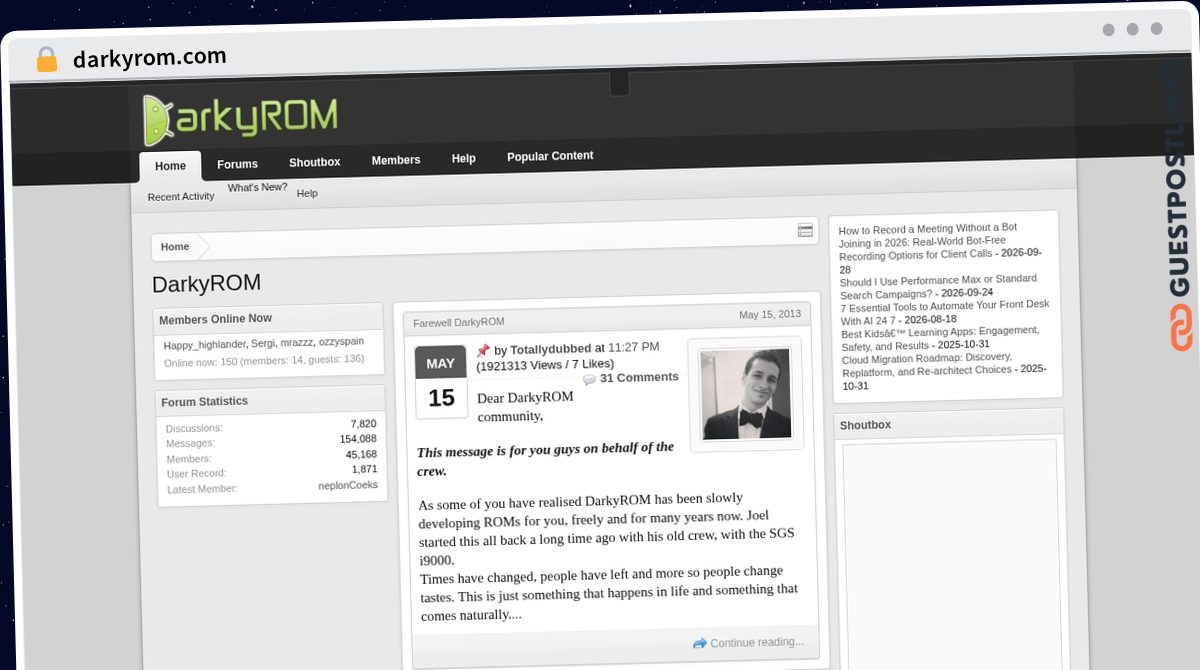Switch to the Shoutbox tab
Screen dimensions: 1200x670
coord(315,162)
